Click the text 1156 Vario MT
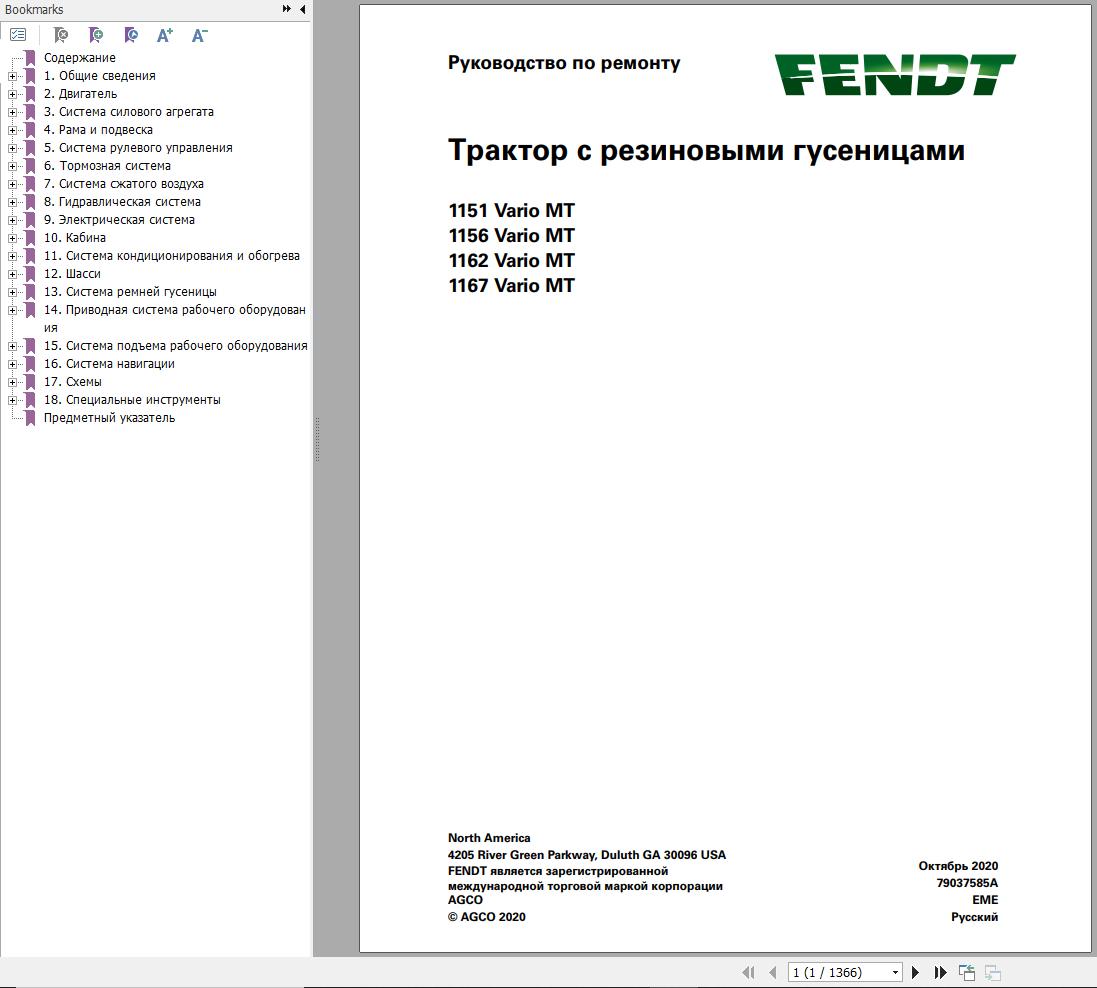 tap(511, 236)
